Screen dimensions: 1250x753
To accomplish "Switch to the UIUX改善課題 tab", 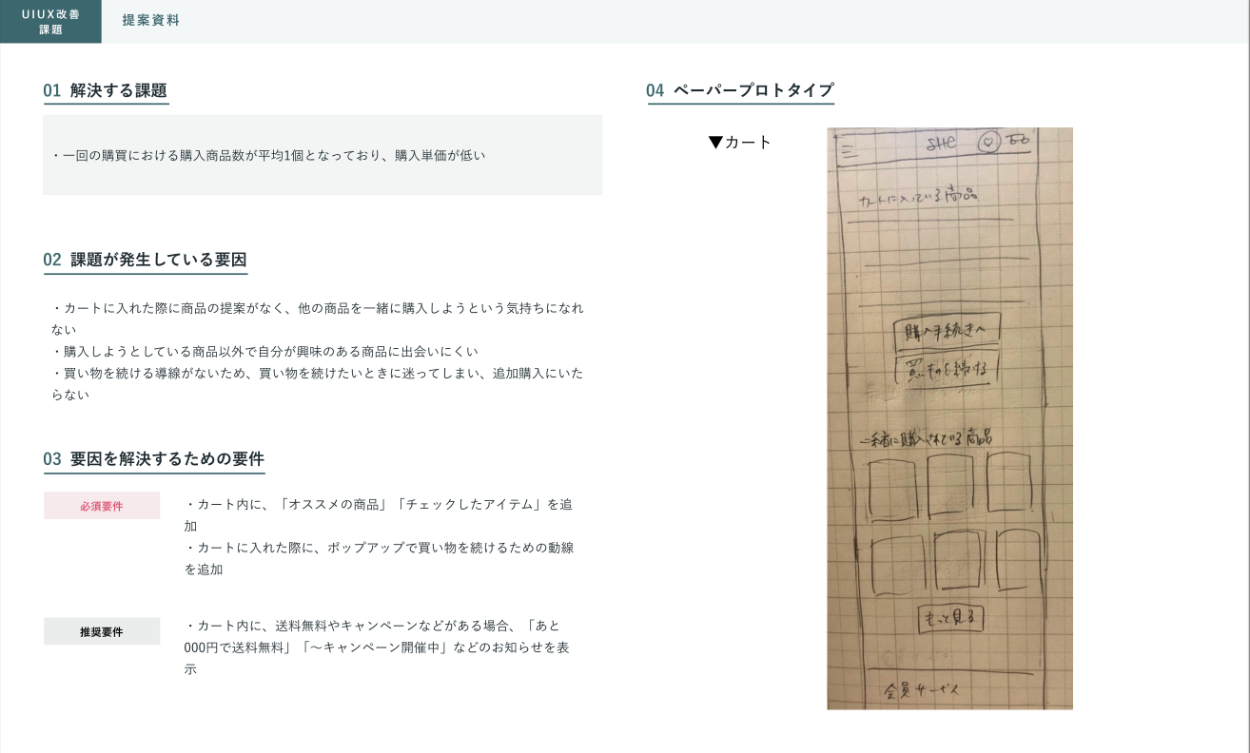I will 50,21.
